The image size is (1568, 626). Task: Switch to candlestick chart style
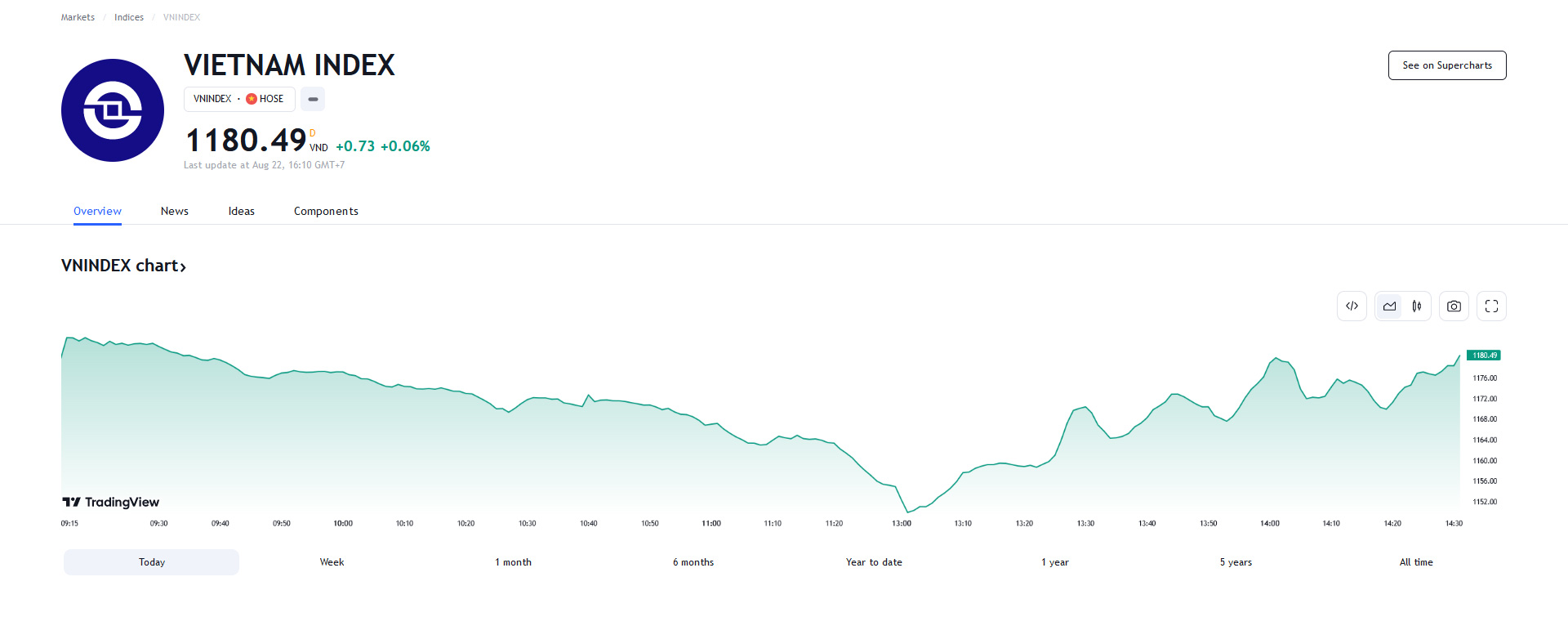[x=1417, y=306]
